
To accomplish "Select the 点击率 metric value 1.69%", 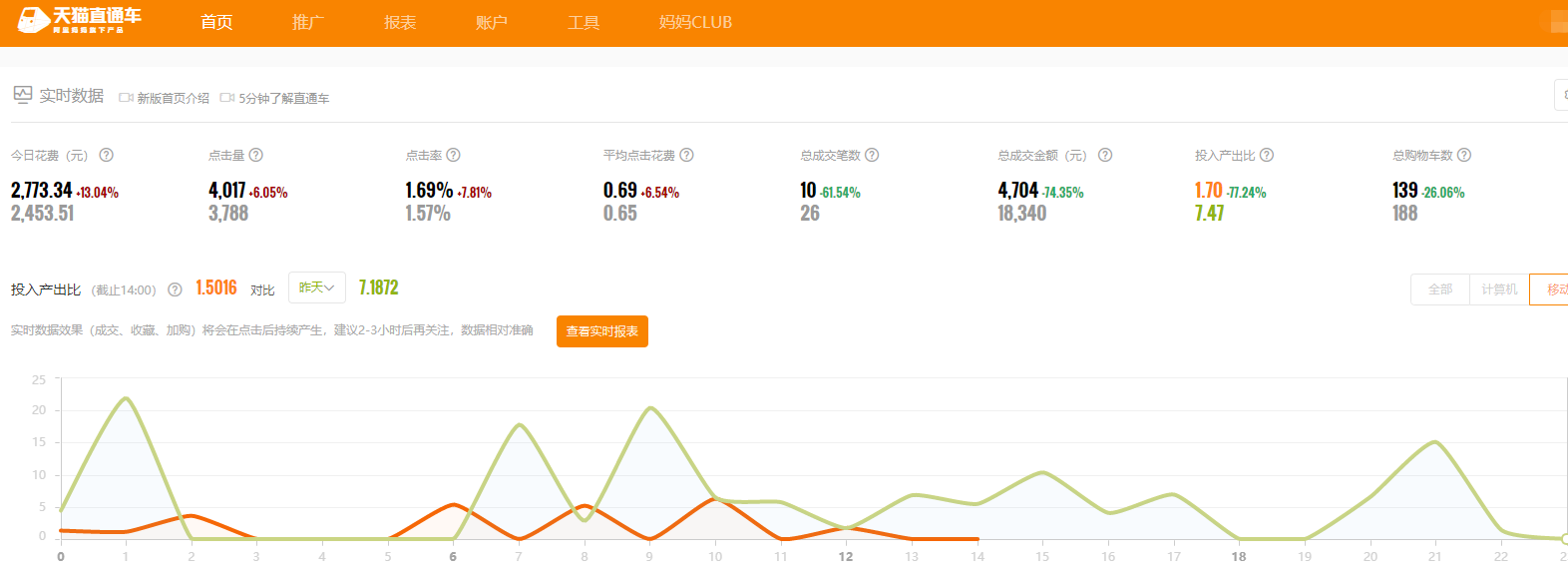I will (x=429, y=191).
